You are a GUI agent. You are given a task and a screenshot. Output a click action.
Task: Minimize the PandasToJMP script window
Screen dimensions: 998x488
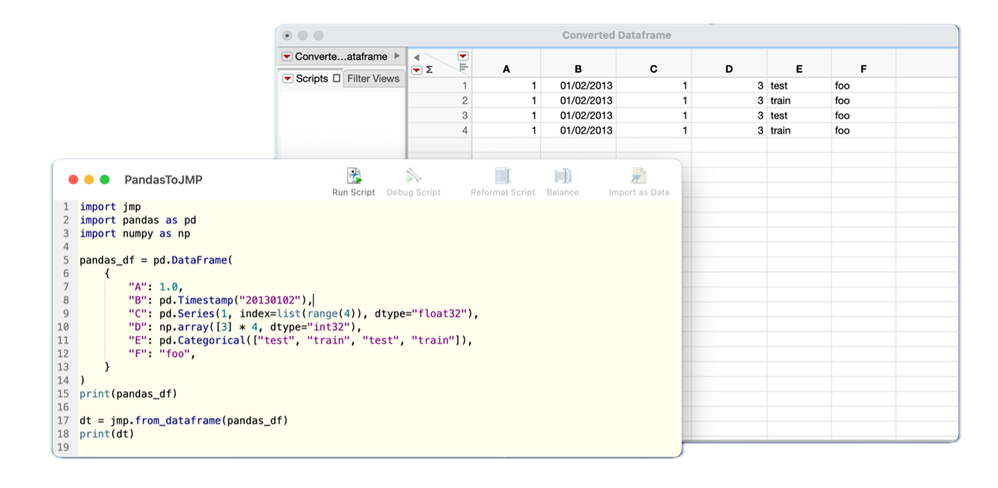point(89,180)
